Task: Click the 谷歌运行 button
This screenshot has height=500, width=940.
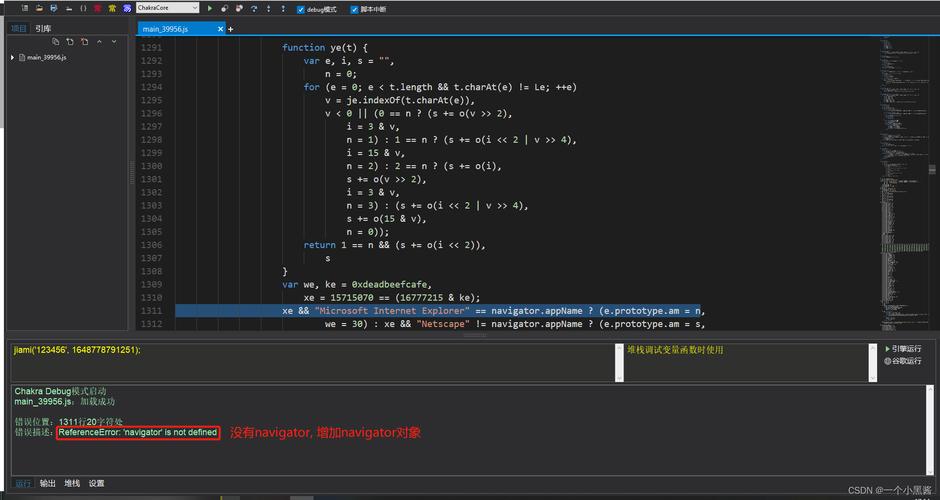Action: pos(903,361)
